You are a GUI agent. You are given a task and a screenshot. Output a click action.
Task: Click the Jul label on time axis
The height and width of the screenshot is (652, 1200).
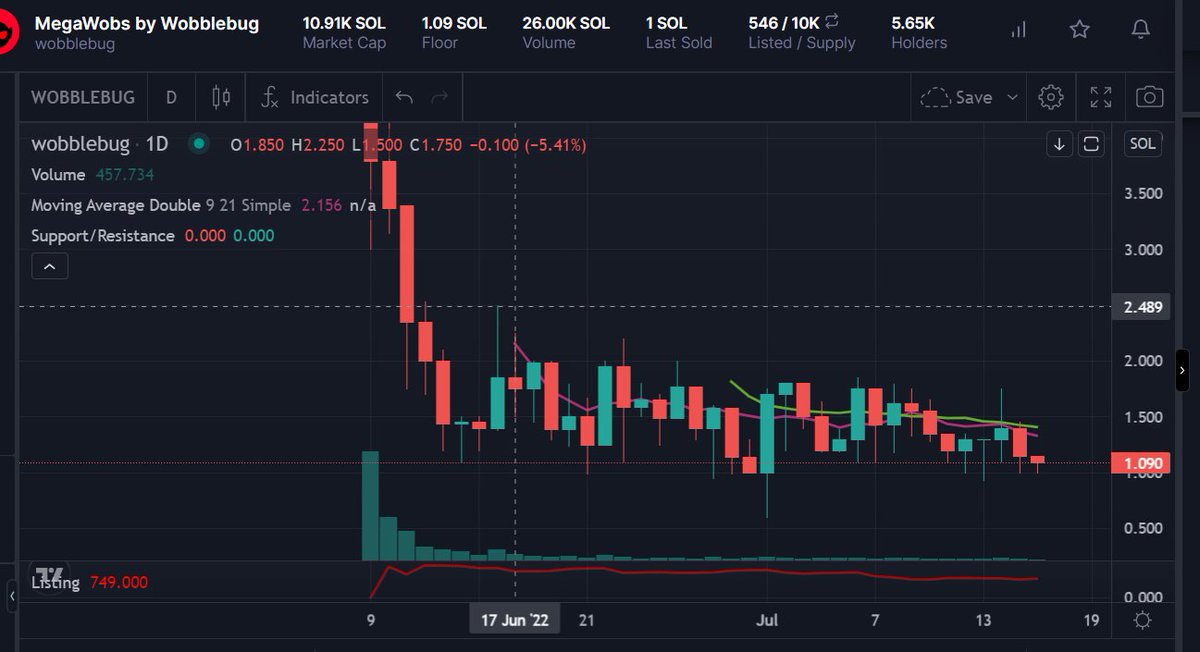point(767,621)
